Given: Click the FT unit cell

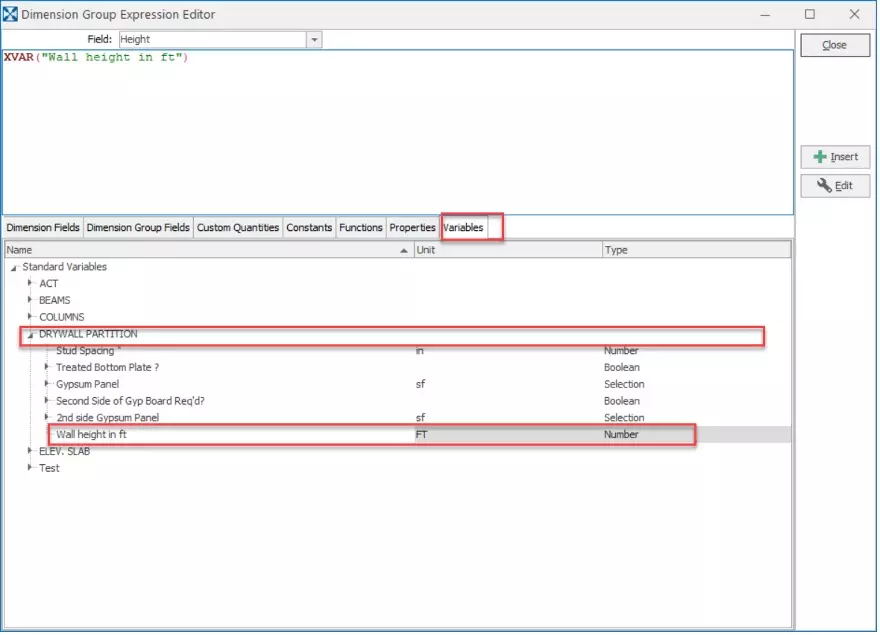Looking at the screenshot, I should (x=421, y=435).
